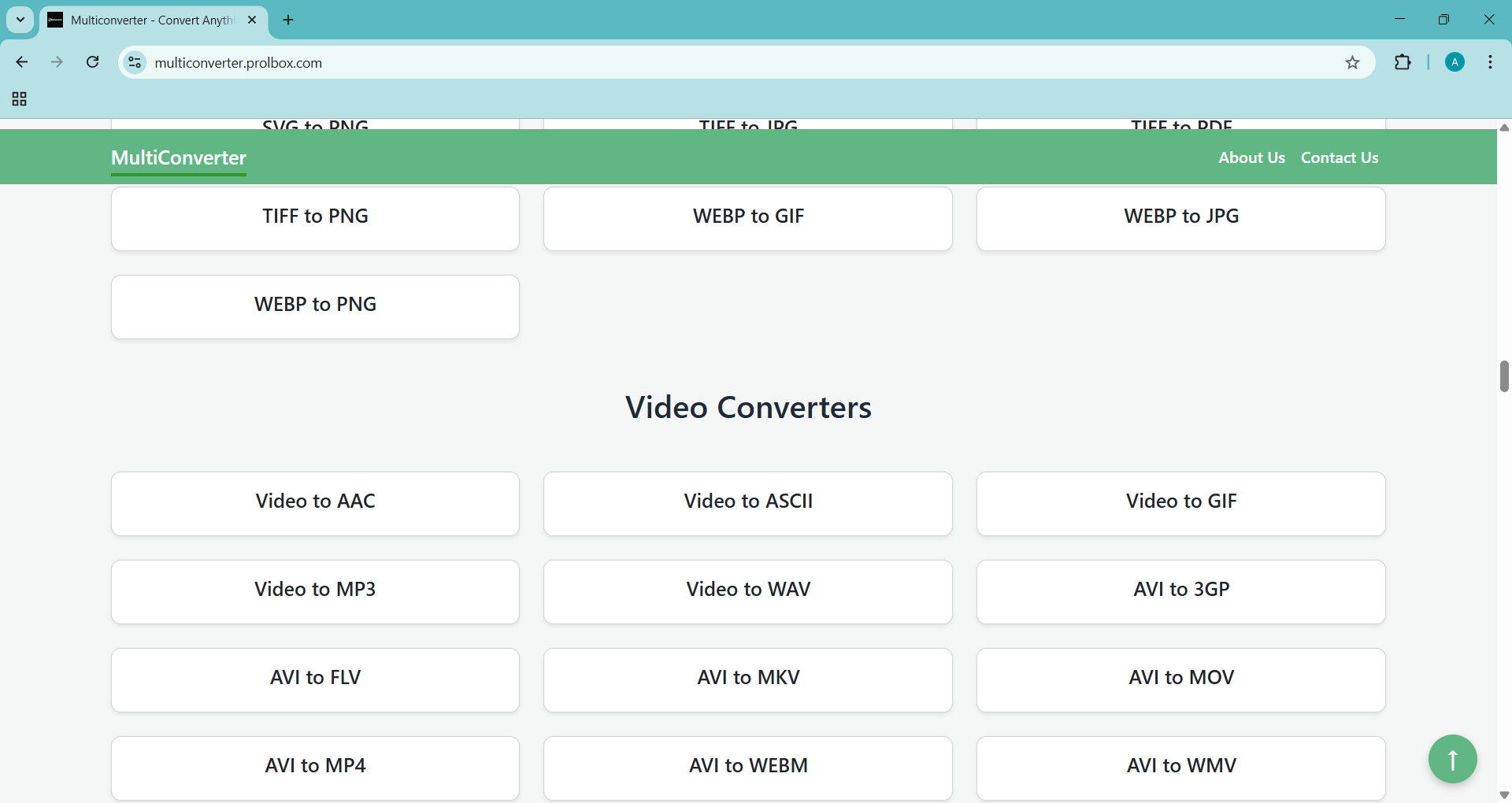Open the apps grid in bookmarks bar
The width and height of the screenshot is (1512, 803).
(x=20, y=99)
